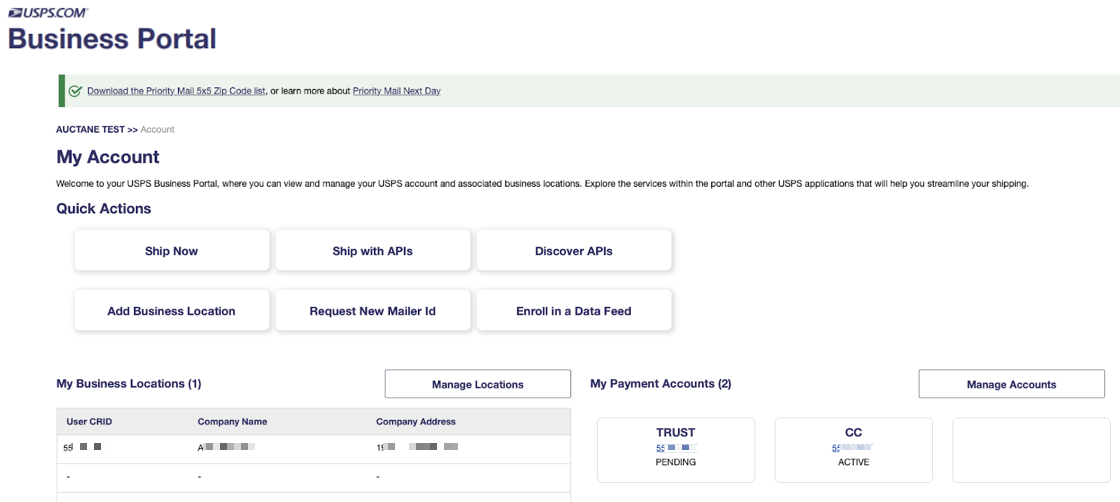Open Manage Locations

tap(478, 384)
